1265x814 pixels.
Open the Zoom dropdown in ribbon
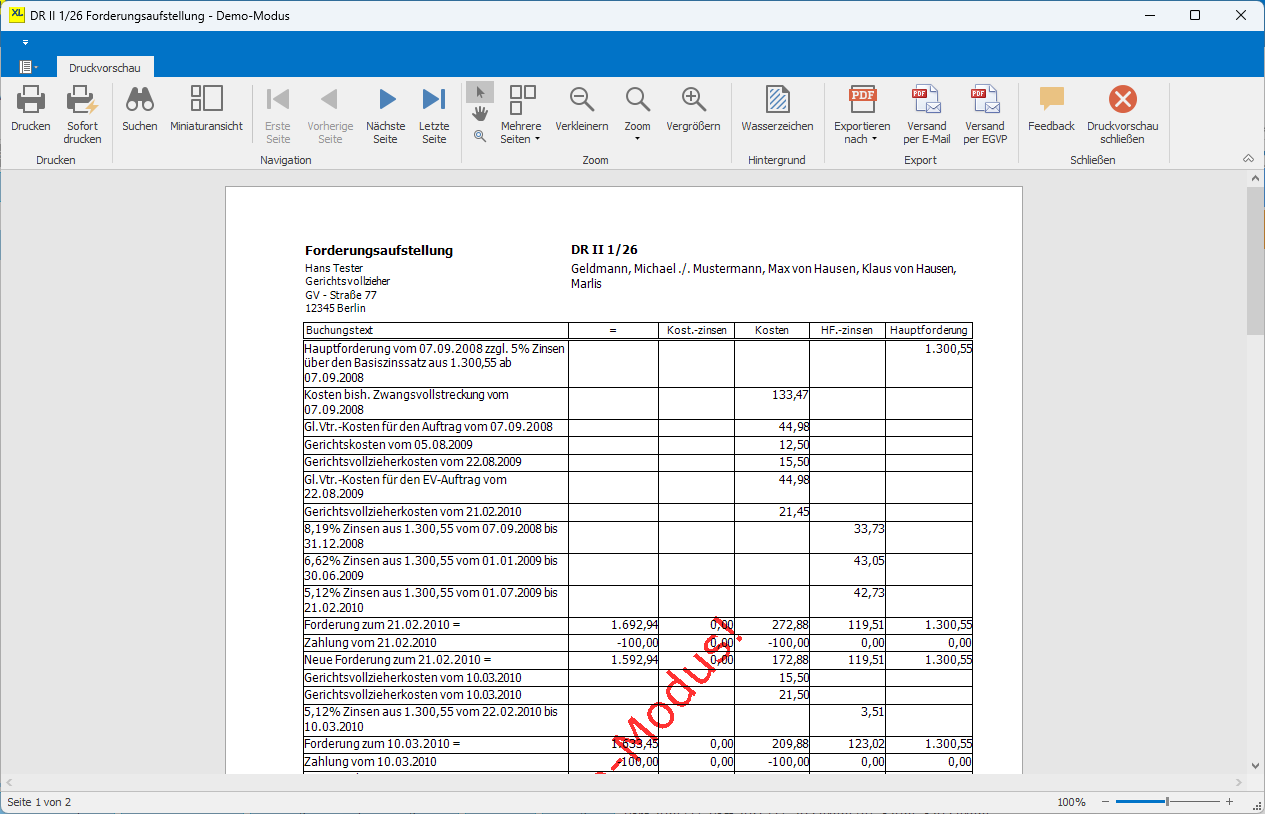coord(638,115)
